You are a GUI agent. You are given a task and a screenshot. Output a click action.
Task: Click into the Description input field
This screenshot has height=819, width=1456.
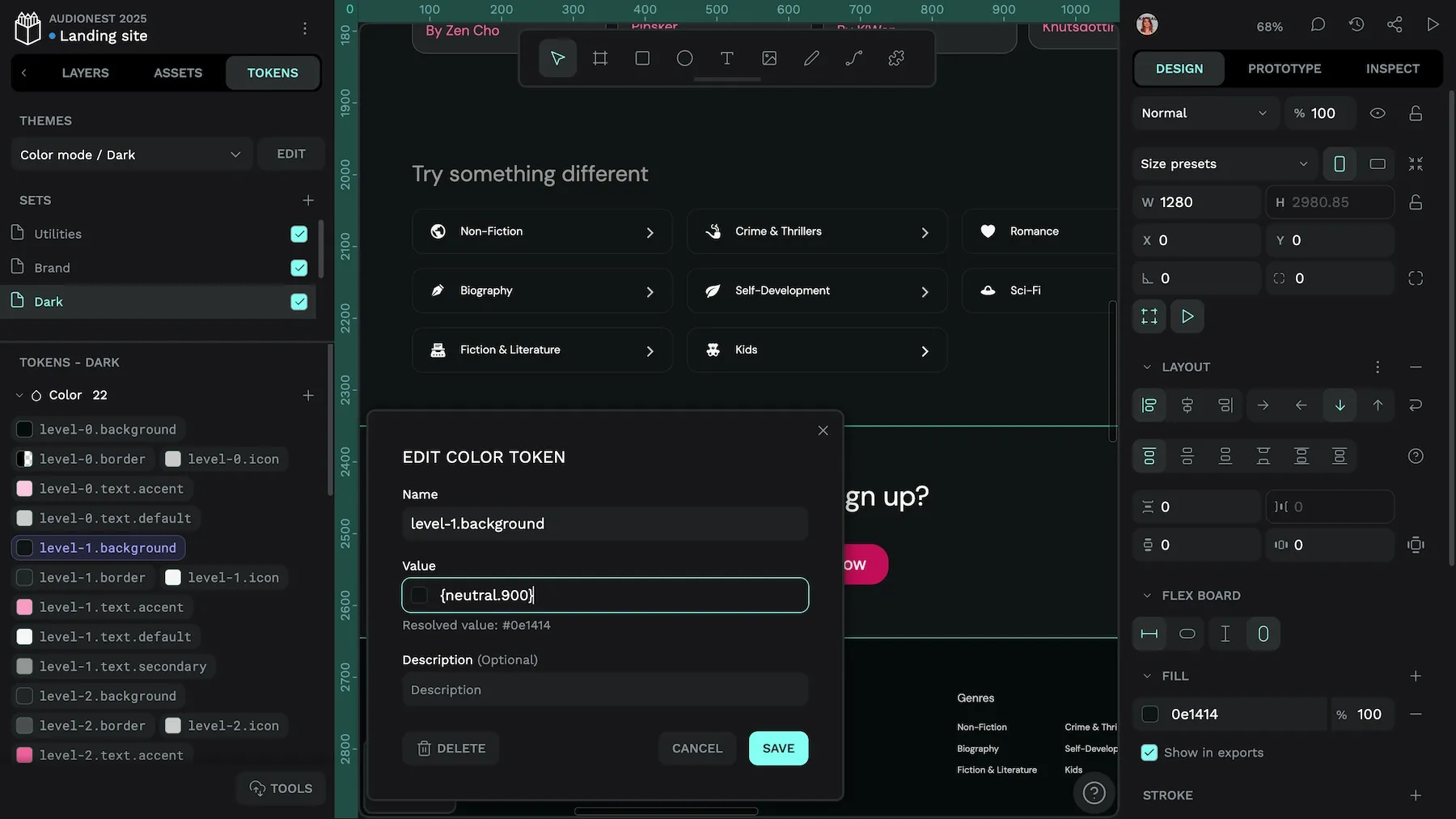pyautogui.click(x=604, y=690)
